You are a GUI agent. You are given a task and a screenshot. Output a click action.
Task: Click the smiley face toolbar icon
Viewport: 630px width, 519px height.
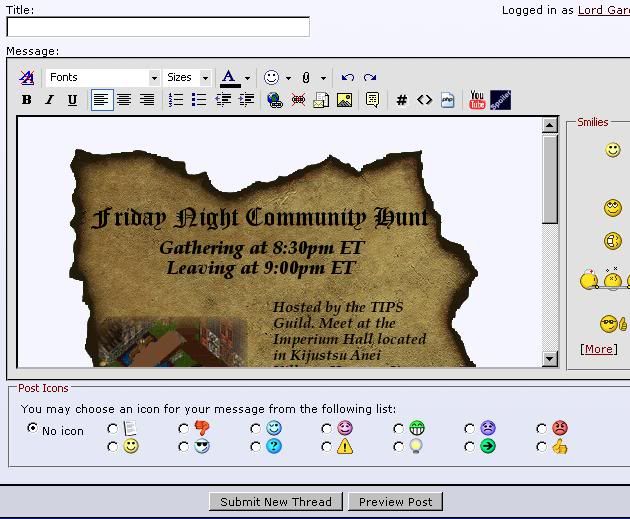click(271, 77)
